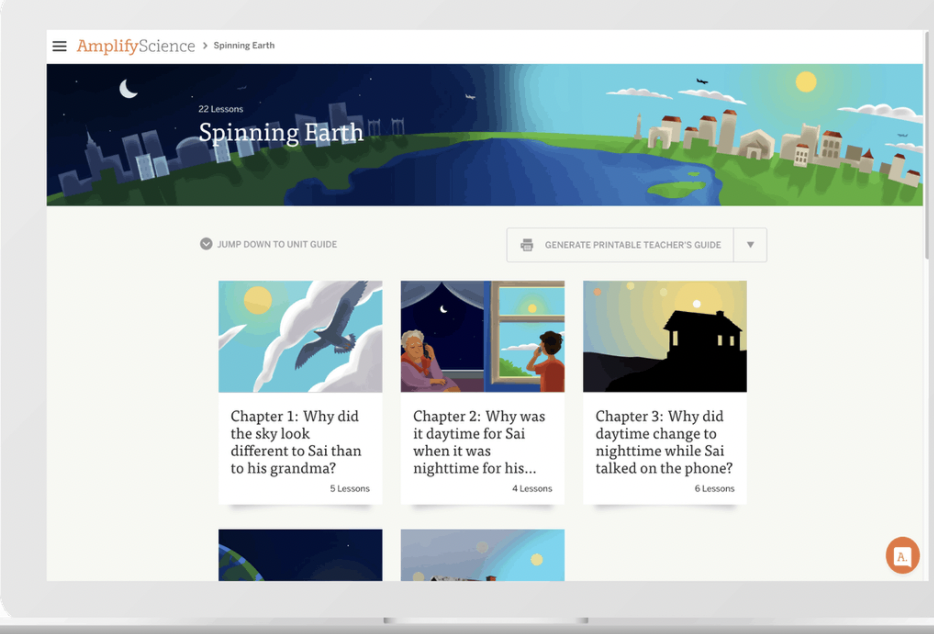Click the Spinning Earth banner heading

(x=280, y=133)
